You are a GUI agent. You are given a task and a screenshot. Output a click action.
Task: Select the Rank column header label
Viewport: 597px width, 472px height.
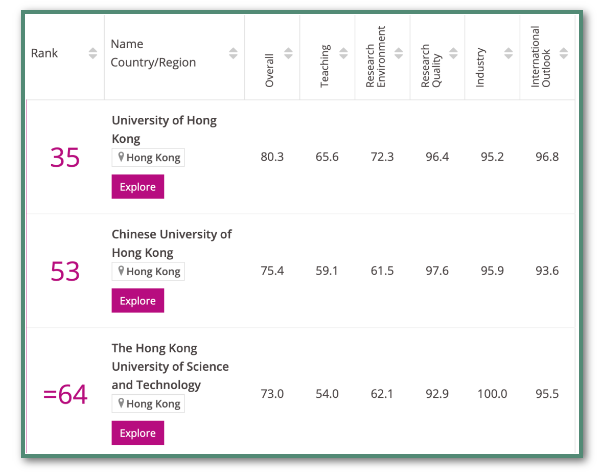pos(44,53)
